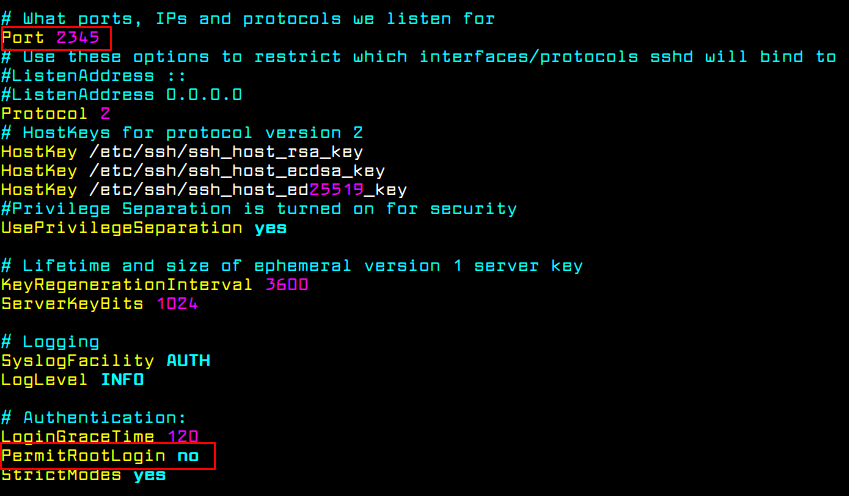Click the commented ListenAddress :: line
Viewport: 849px width, 496px height.
click(x=88, y=76)
